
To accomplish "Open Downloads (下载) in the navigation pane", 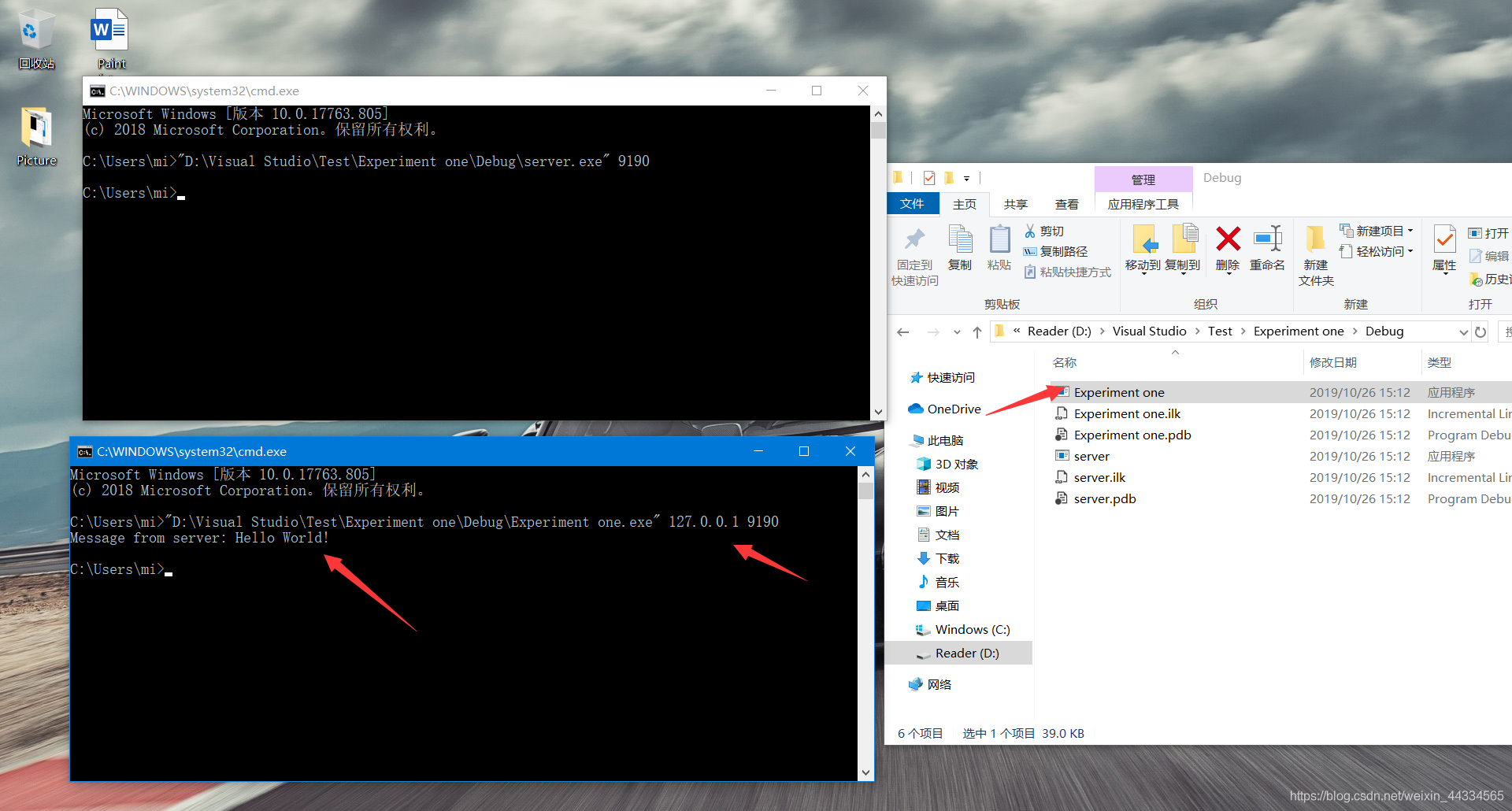I will click(939, 559).
